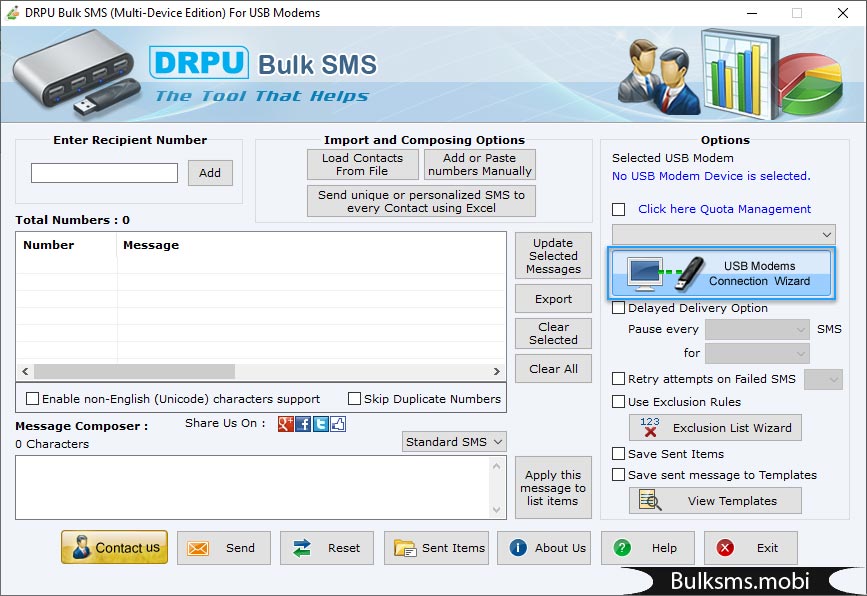Open the Pause every count dropdown

point(758,330)
